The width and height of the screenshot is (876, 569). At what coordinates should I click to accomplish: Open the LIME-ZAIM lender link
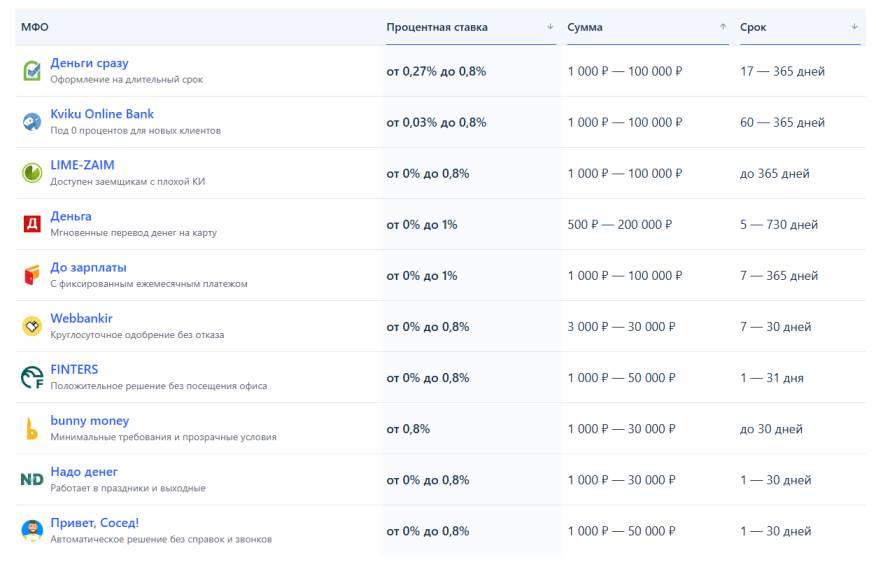(82, 165)
